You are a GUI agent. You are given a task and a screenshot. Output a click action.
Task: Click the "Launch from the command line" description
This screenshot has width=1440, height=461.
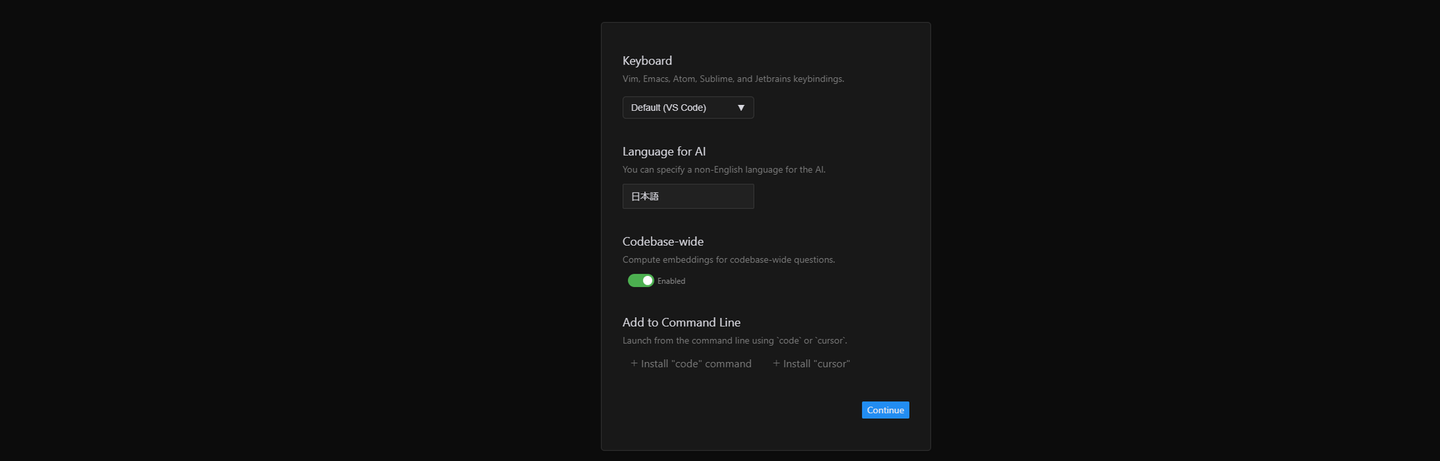point(735,341)
